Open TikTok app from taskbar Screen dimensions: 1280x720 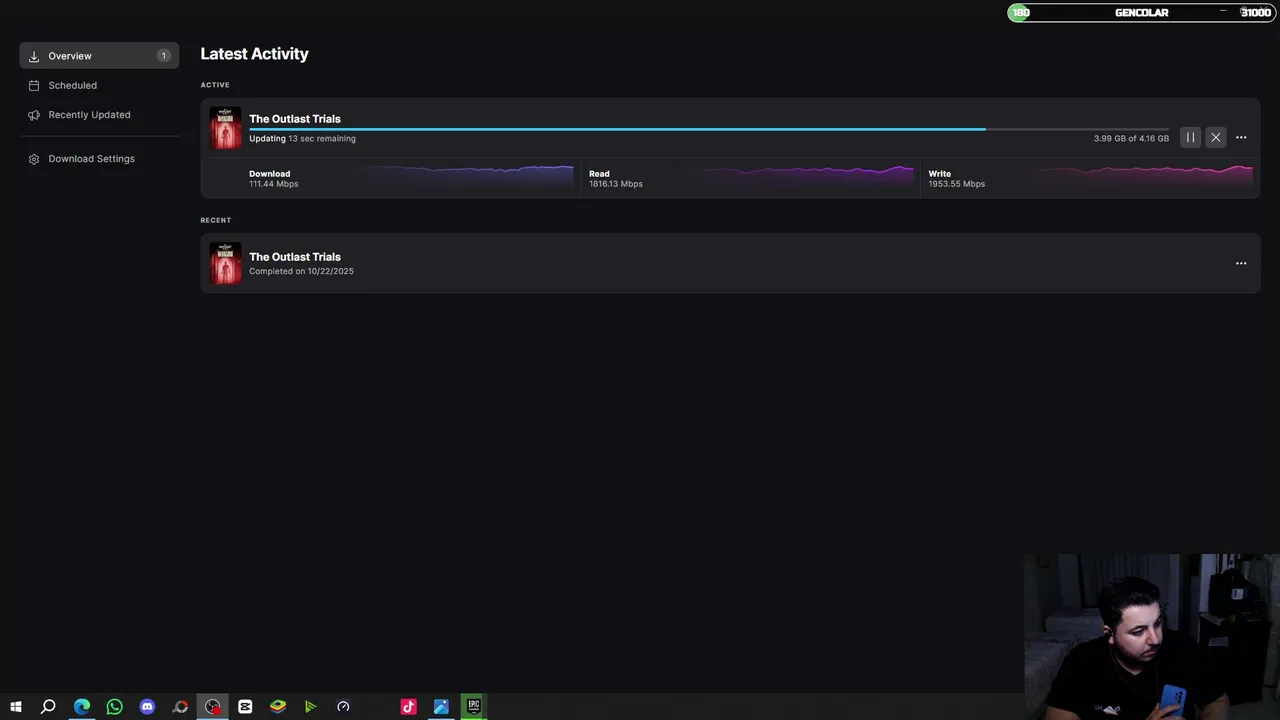pos(408,707)
